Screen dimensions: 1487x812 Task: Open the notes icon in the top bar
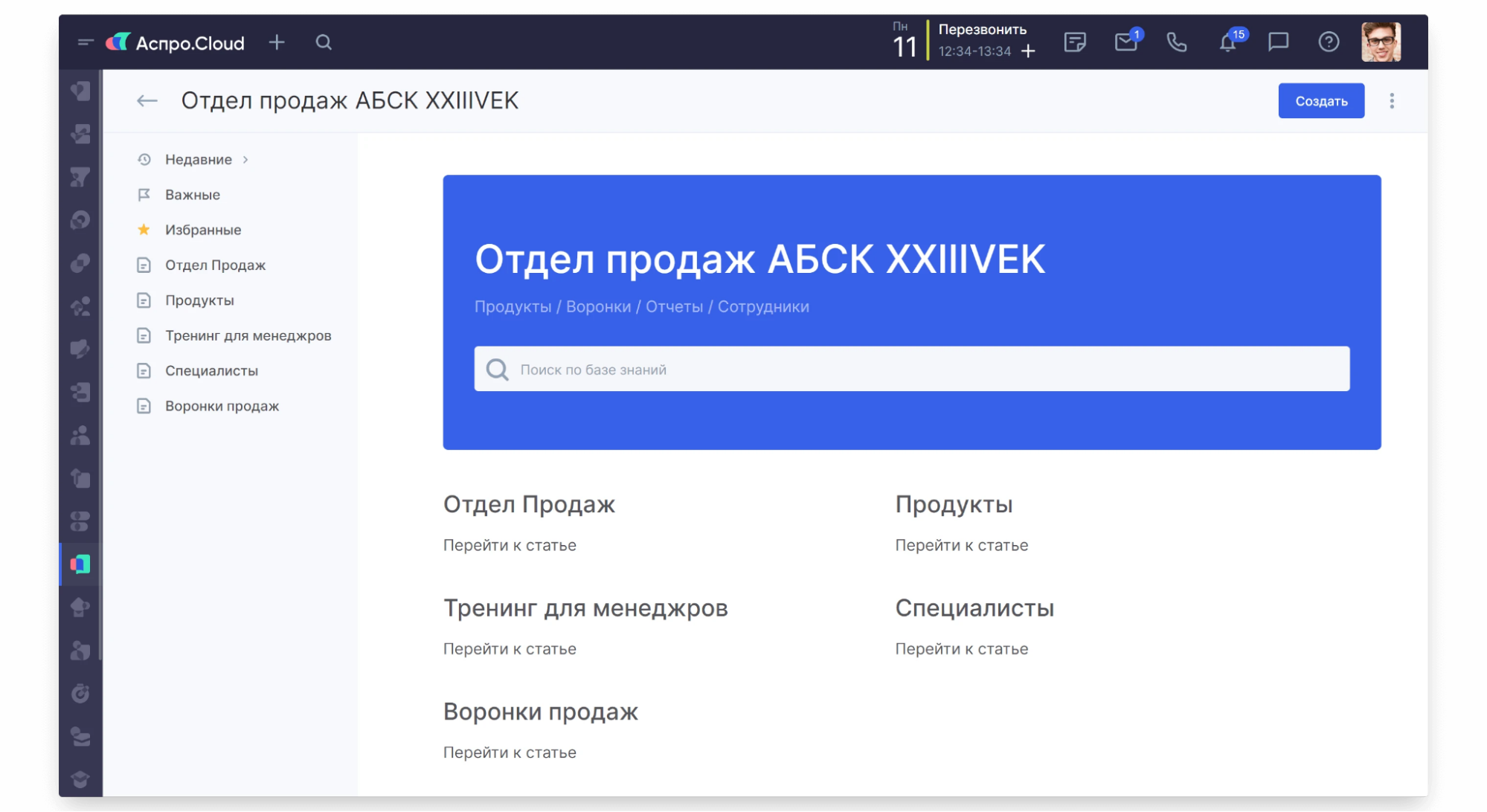click(1075, 42)
